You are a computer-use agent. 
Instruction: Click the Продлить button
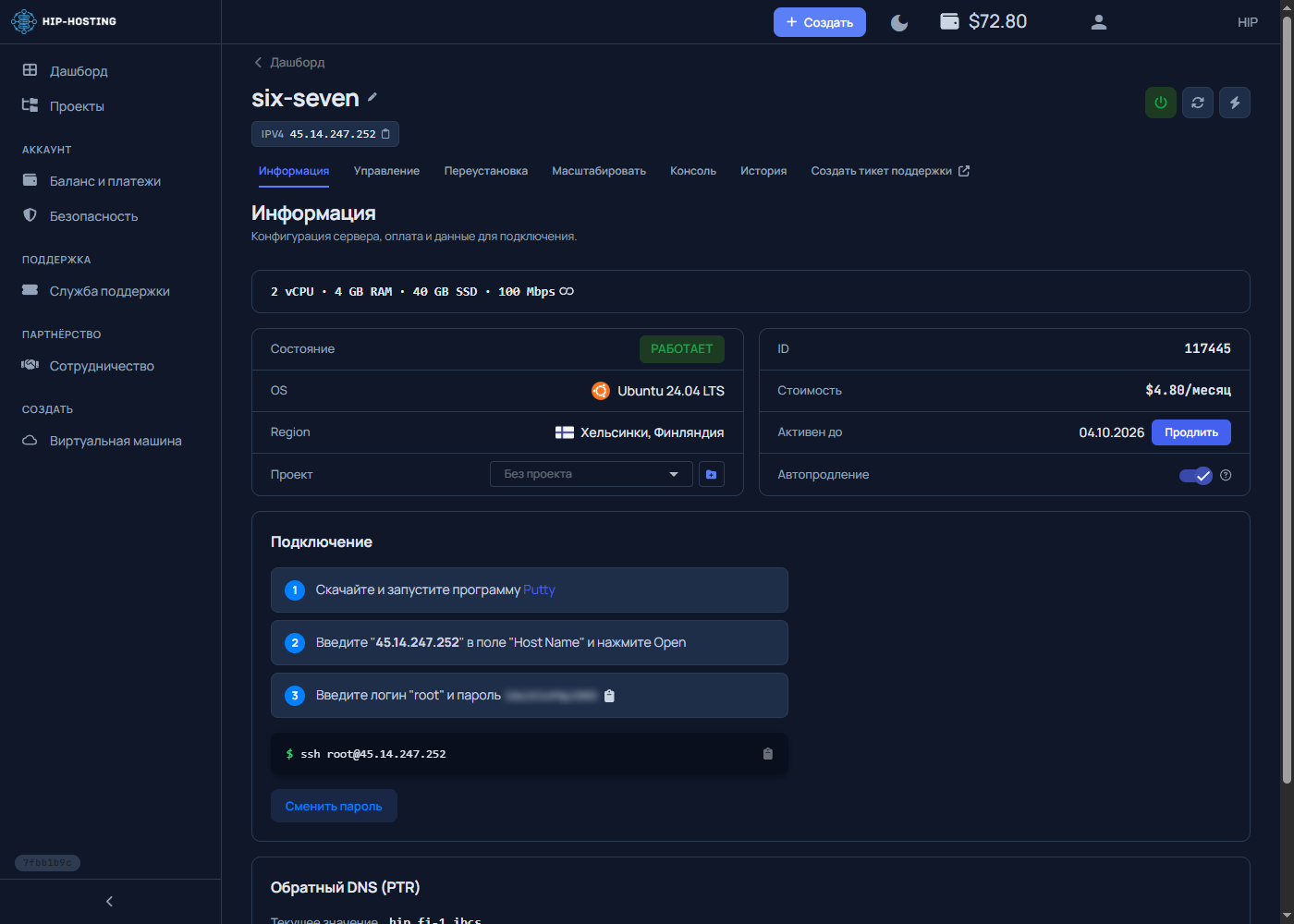(x=1191, y=432)
